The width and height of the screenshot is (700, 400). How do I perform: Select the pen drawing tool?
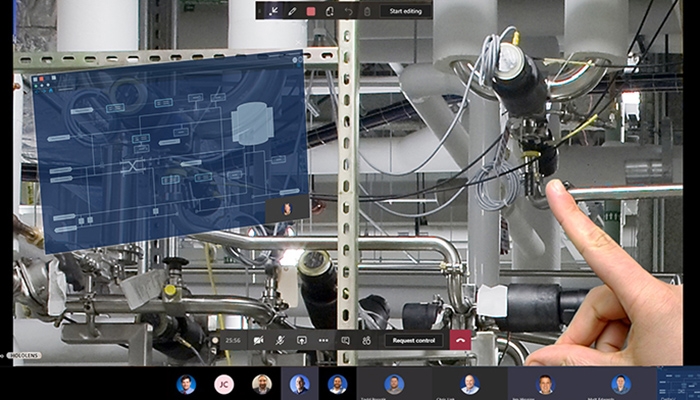pos(292,12)
